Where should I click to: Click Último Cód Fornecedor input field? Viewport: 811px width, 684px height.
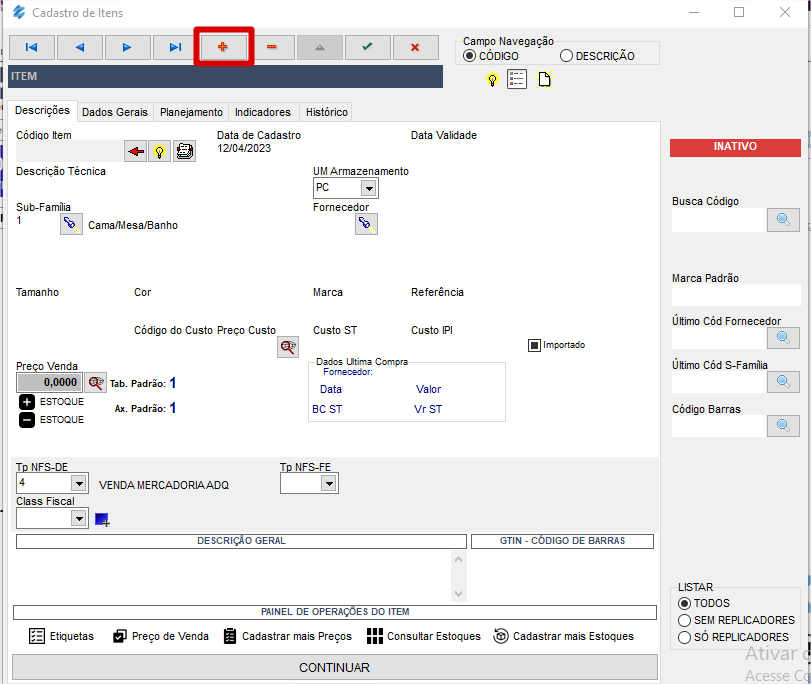718,338
